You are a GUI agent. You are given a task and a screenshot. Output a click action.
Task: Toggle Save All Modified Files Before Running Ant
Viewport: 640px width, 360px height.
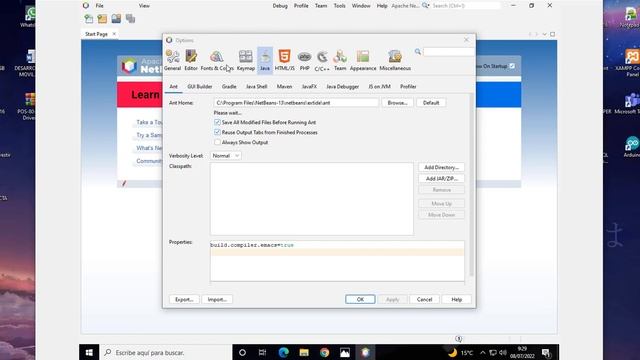pos(217,122)
